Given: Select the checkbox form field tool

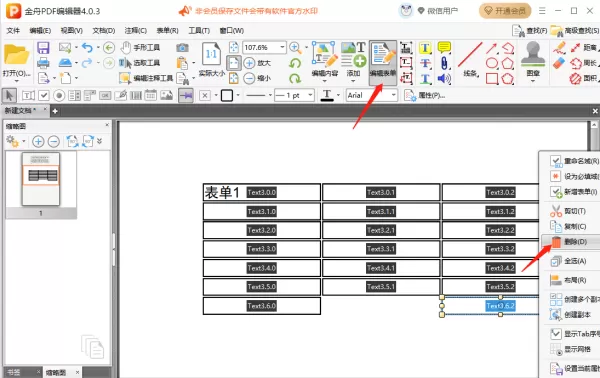Looking at the screenshot, I should click(x=44, y=95).
